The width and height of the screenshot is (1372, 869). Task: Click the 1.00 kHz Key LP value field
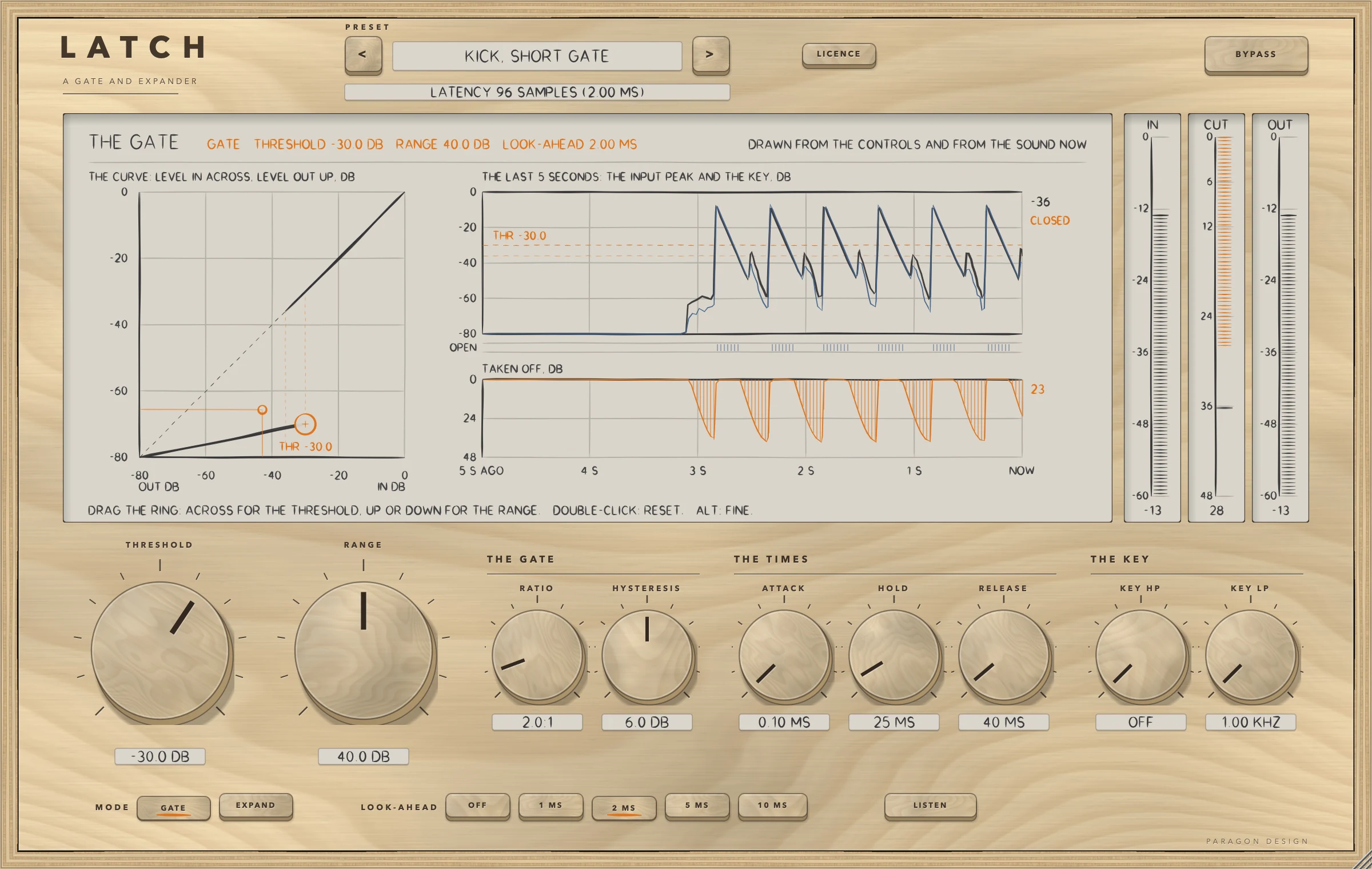[1251, 722]
